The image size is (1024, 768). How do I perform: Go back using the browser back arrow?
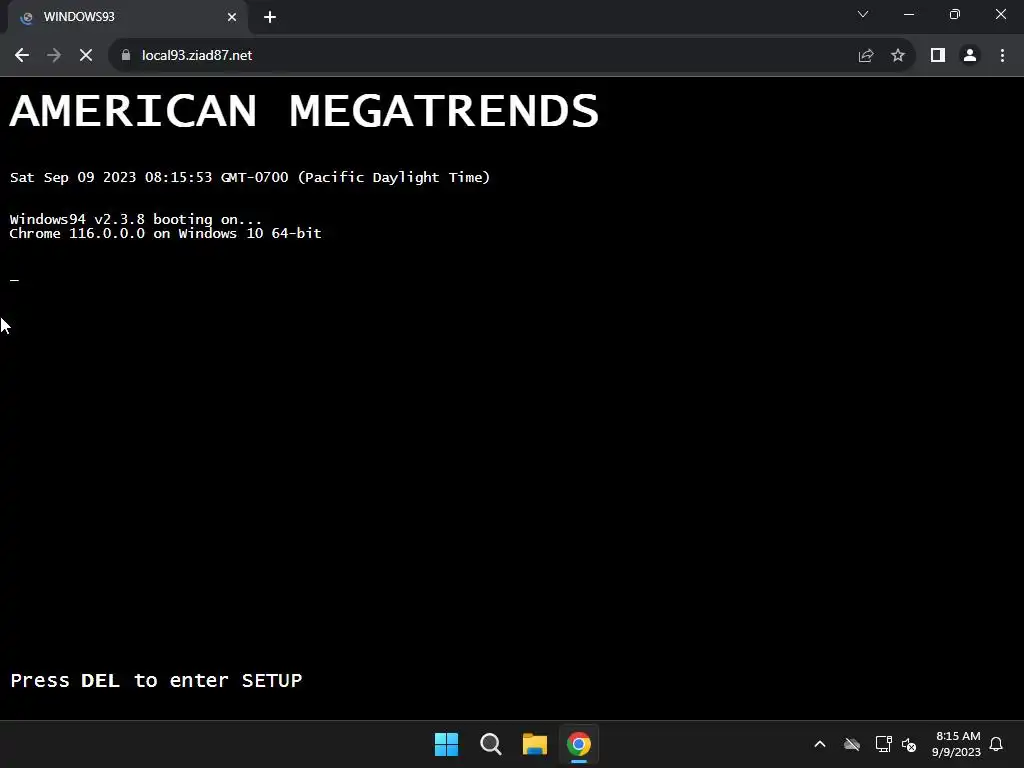(x=22, y=56)
